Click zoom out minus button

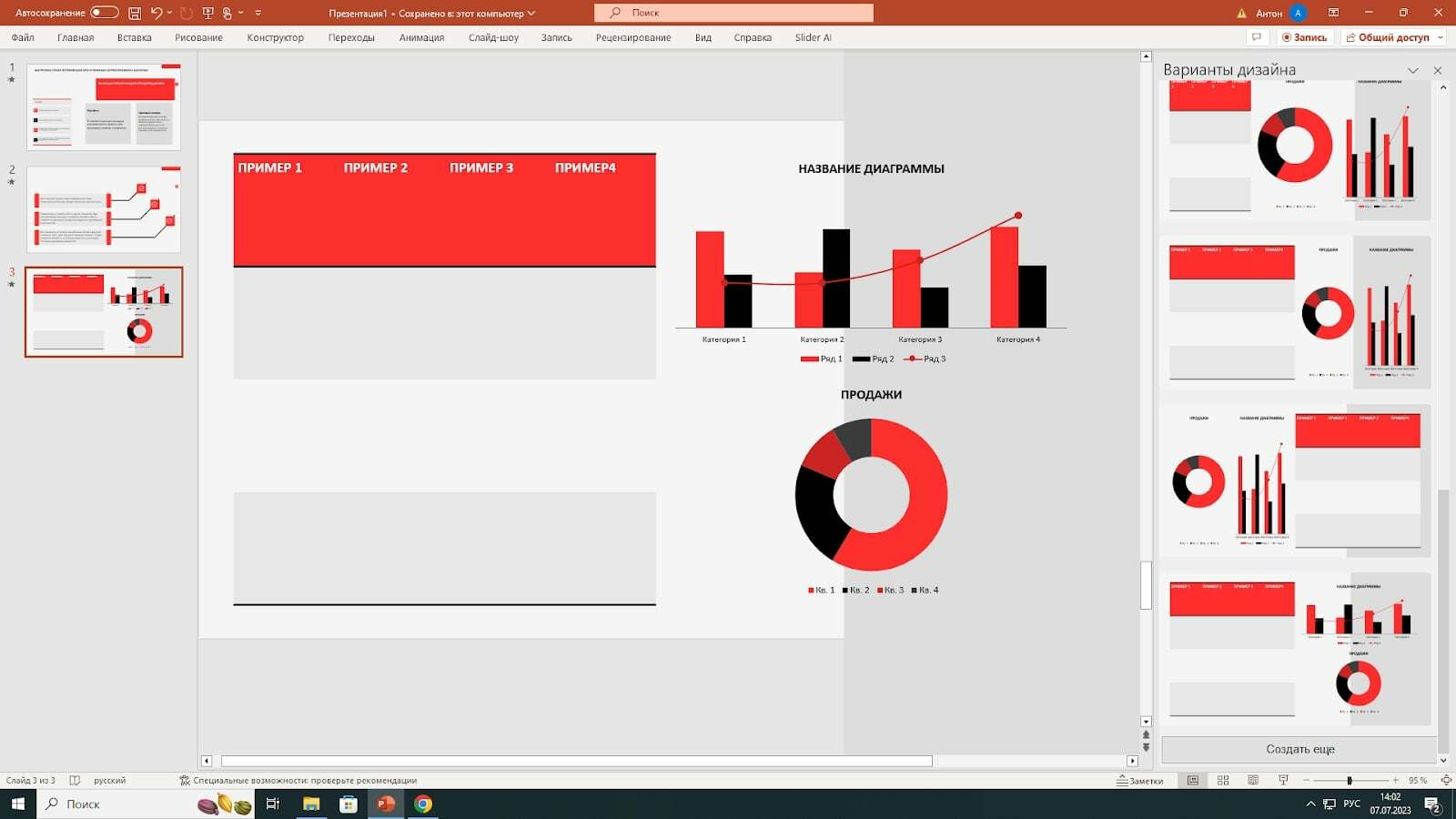(x=1306, y=780)
